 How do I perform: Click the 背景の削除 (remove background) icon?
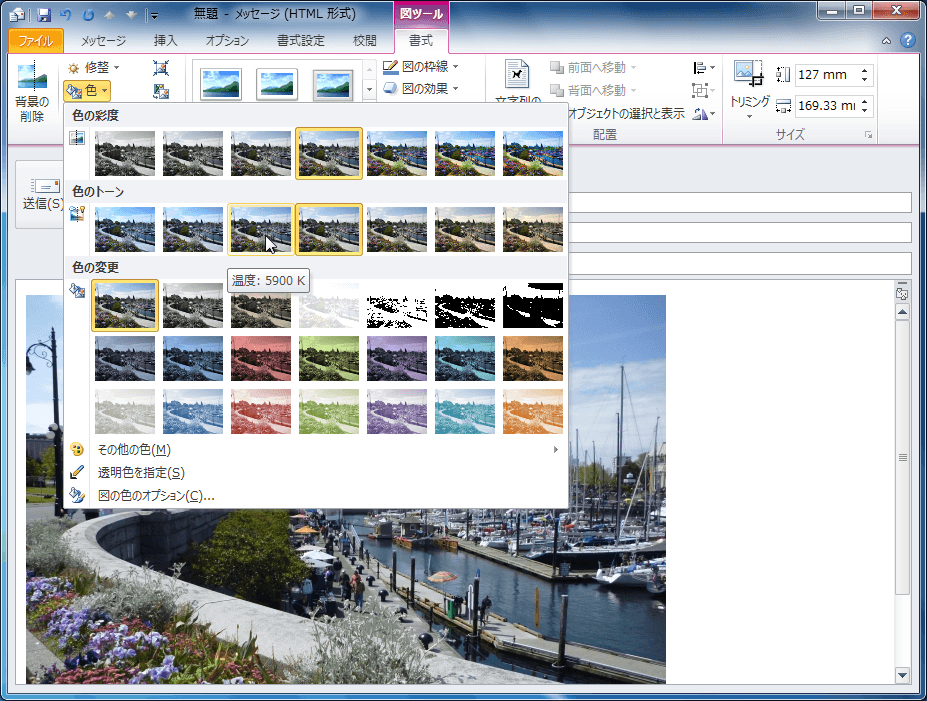[31, 80]
